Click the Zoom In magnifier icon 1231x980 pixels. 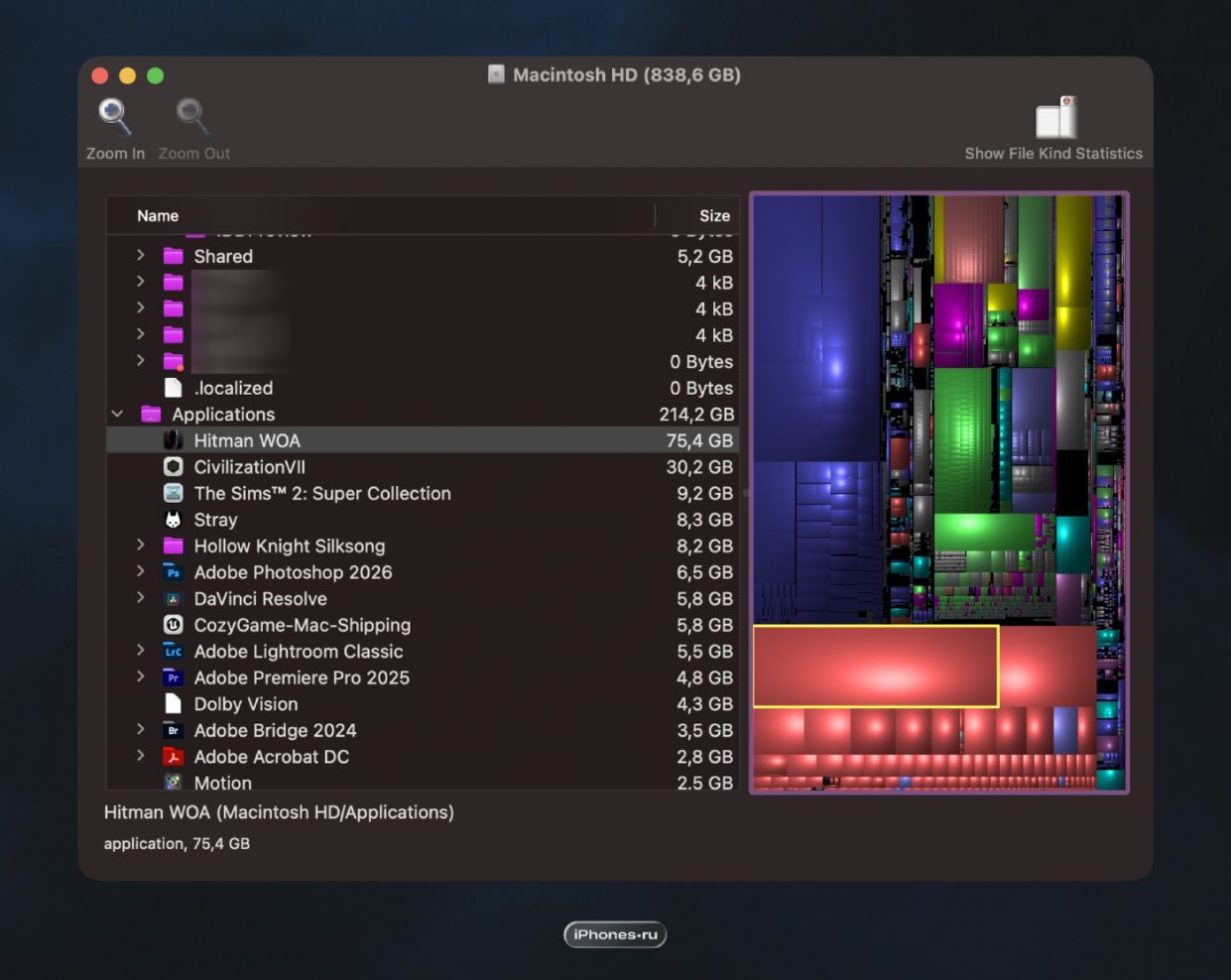tap(115, 116)
